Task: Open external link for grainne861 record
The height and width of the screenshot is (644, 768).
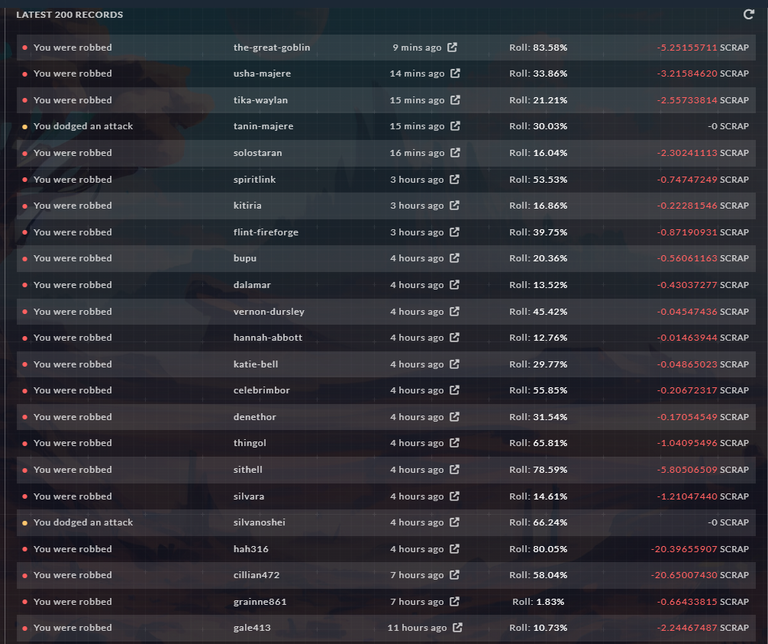Action: [455, 601]
